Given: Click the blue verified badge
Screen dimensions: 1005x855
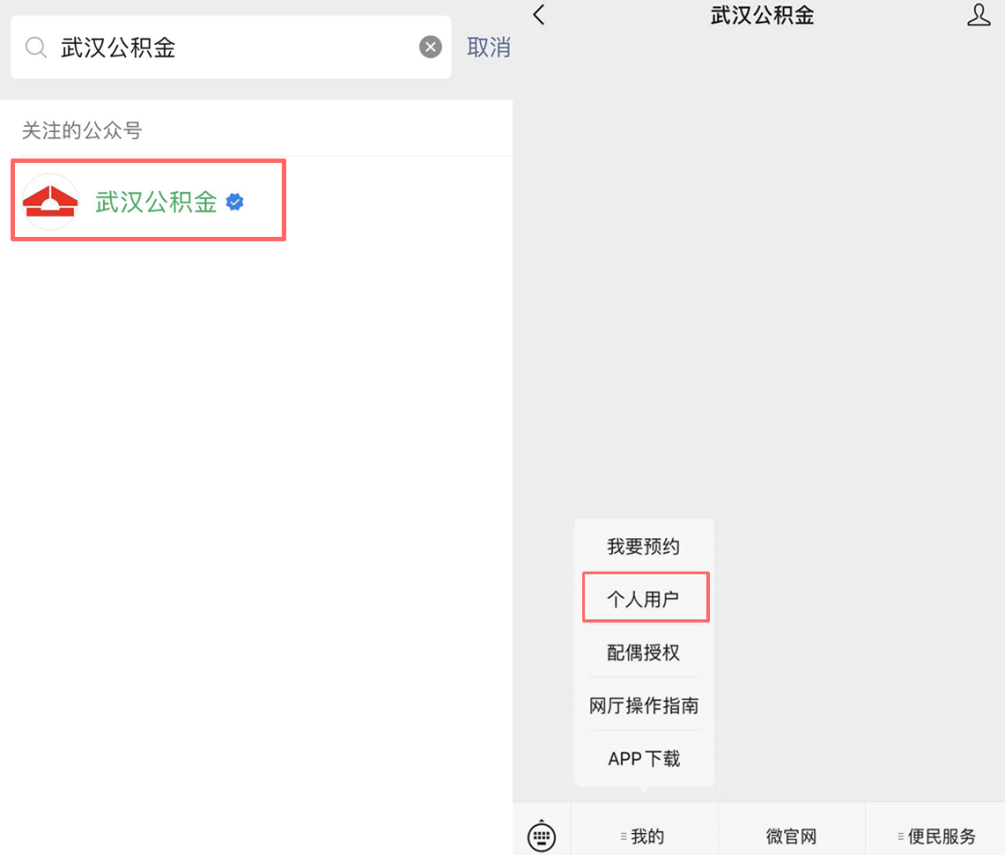Looking at the screenshot, I should pos(235,202).
